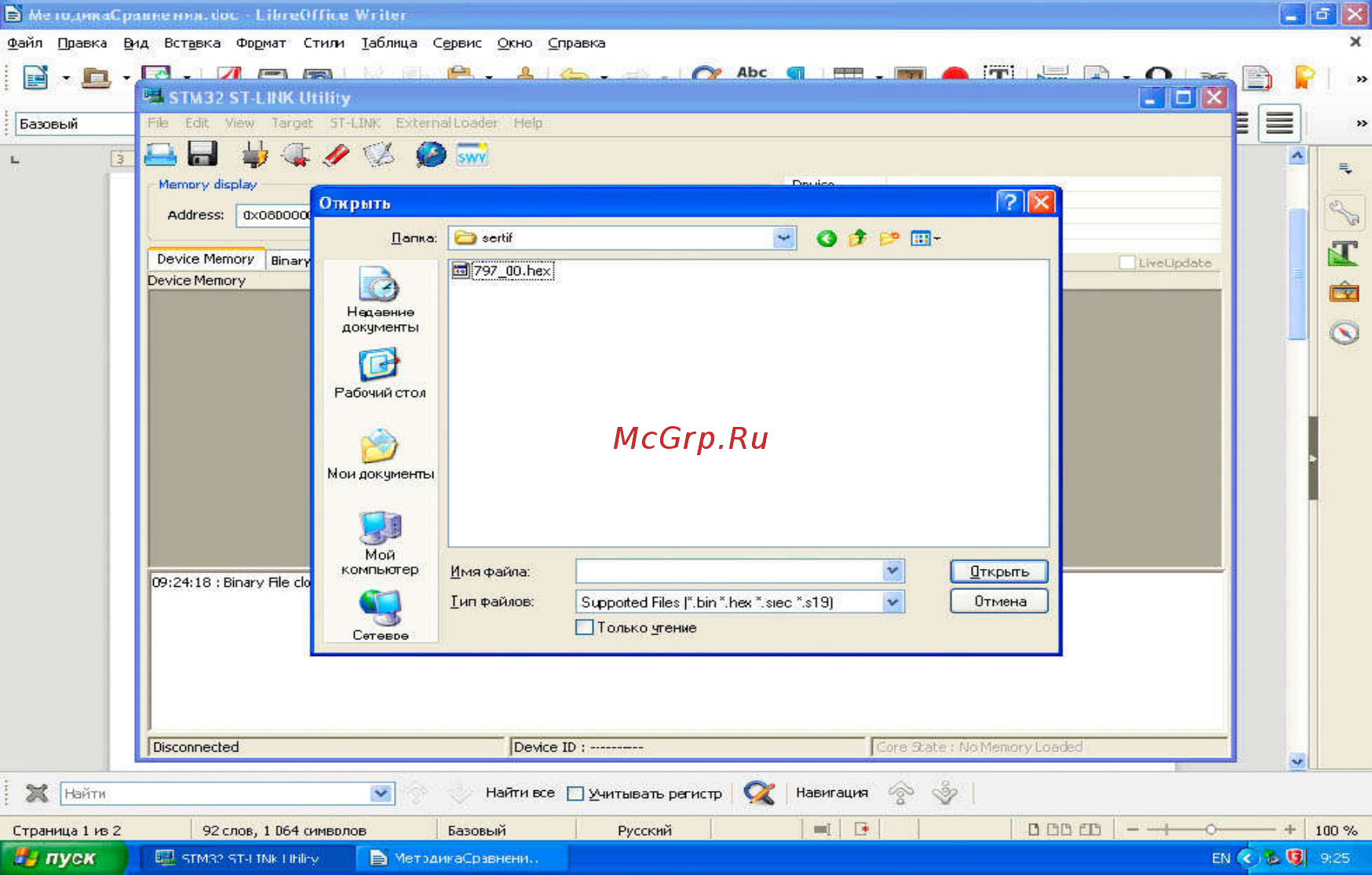Select the 797_00.hex file
Viewport: 1372px width, 875px height.
click(x=504, y=271)
